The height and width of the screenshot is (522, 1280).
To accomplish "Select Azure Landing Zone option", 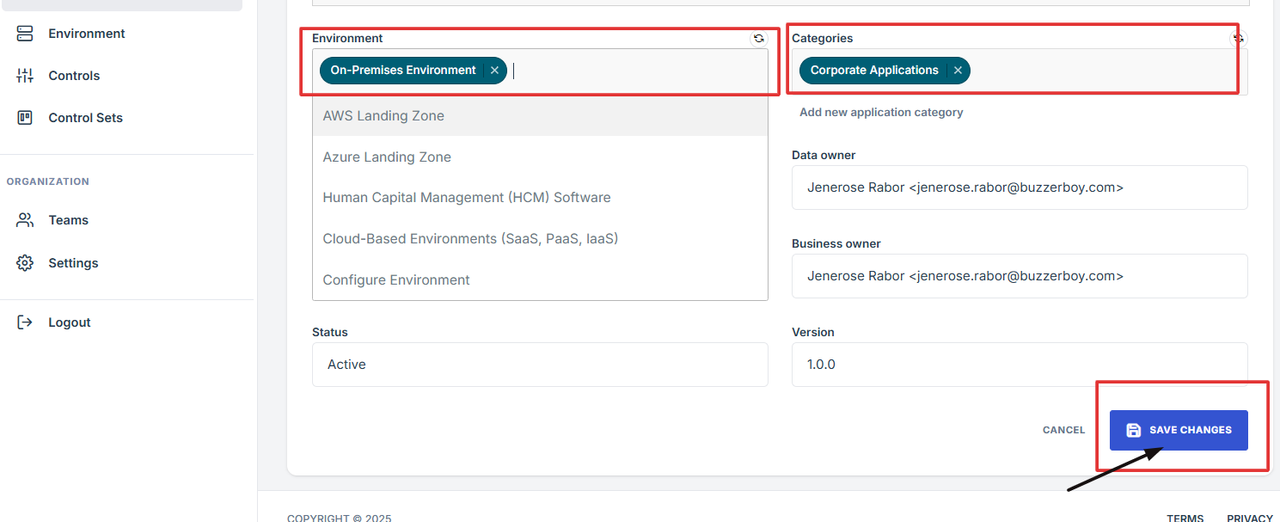I will (x=386, y=157).
